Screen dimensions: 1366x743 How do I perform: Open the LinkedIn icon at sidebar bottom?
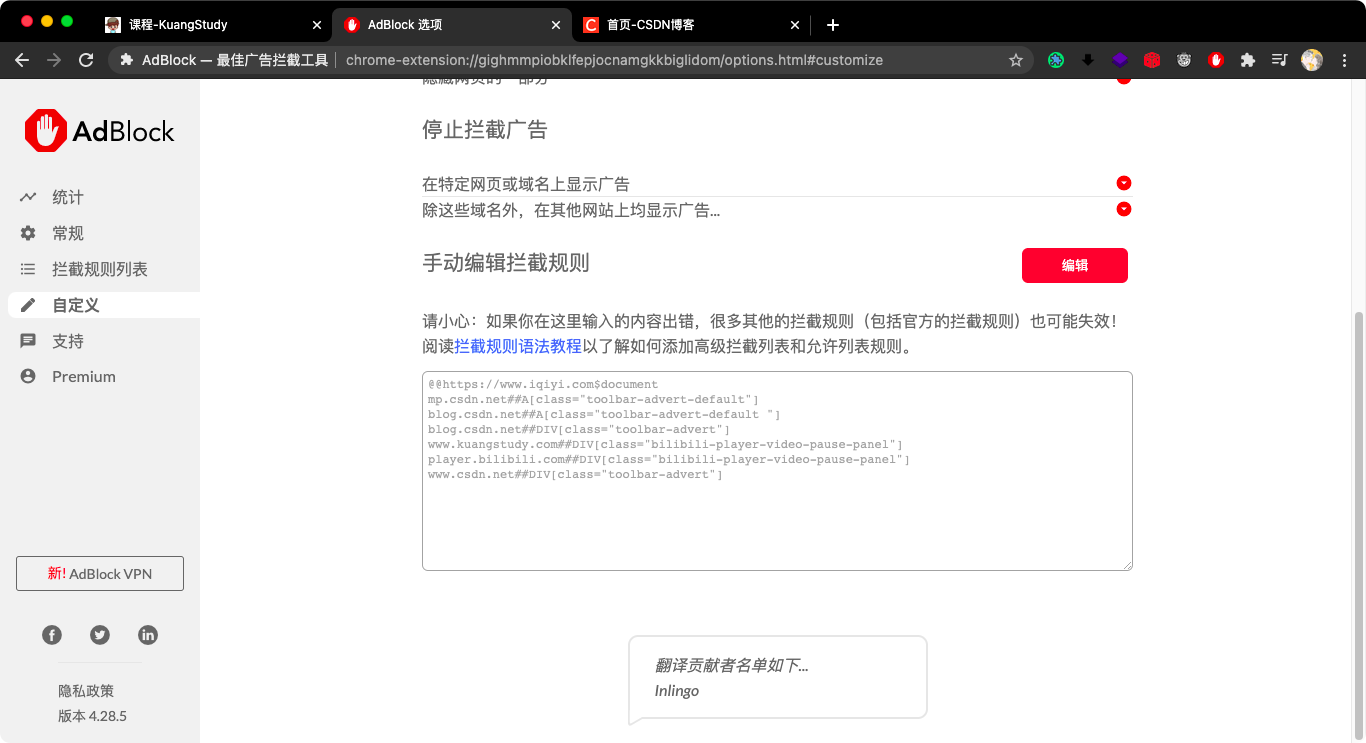click(x=148, y=635)
